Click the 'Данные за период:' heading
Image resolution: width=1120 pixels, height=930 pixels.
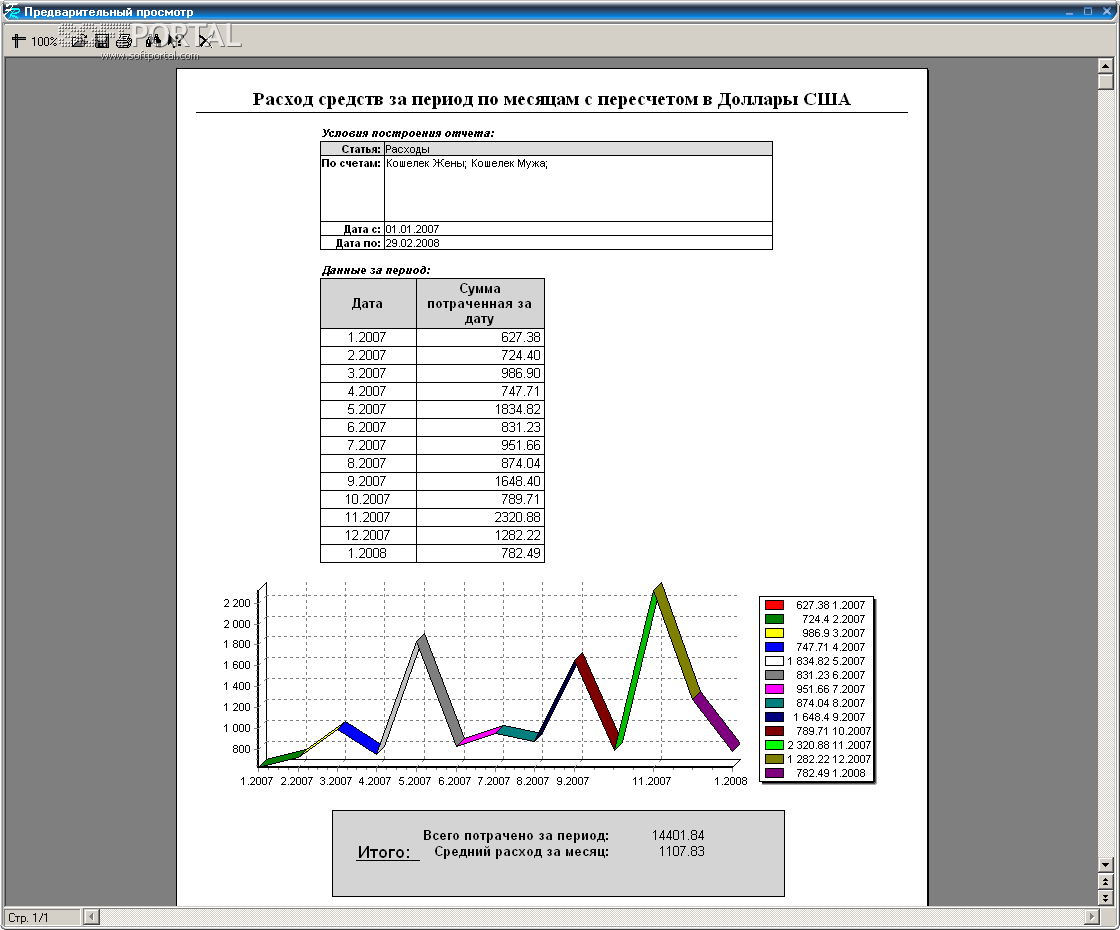point(376,270)
